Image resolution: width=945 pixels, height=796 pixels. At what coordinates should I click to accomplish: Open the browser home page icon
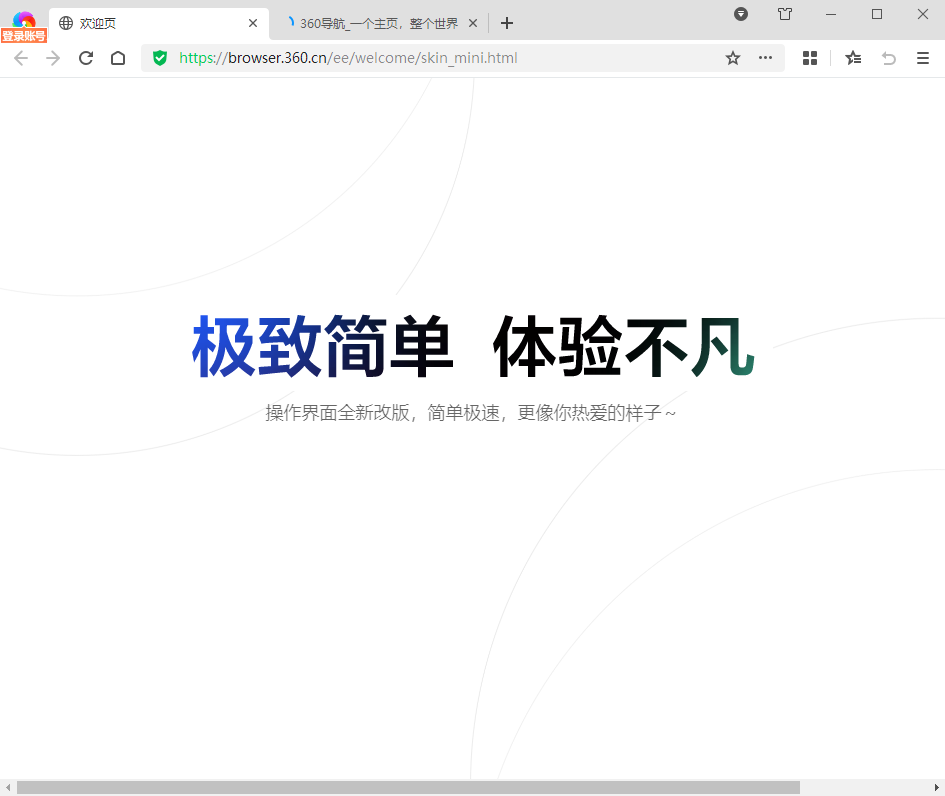(x=117, y=58)
